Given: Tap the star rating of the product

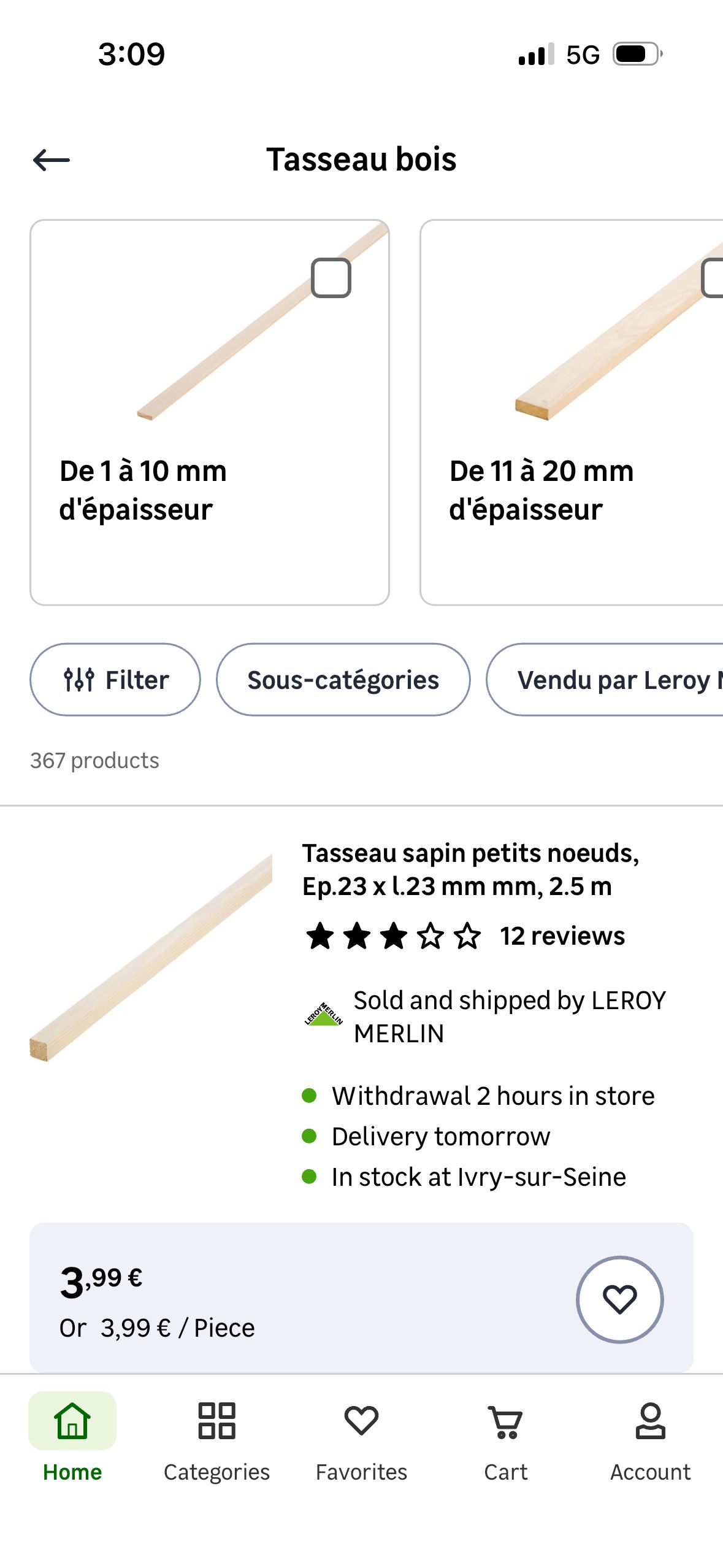Looking at the screenshot, I should (394, 936).
